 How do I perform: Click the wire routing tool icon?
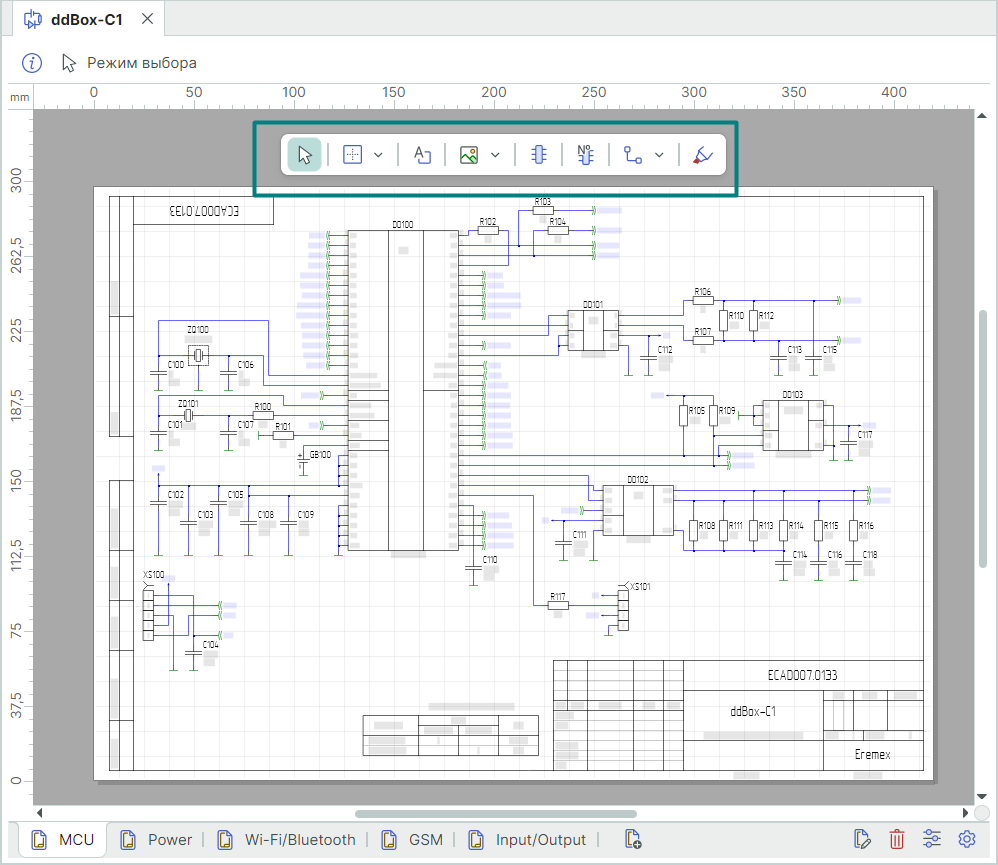coord(632,155)
